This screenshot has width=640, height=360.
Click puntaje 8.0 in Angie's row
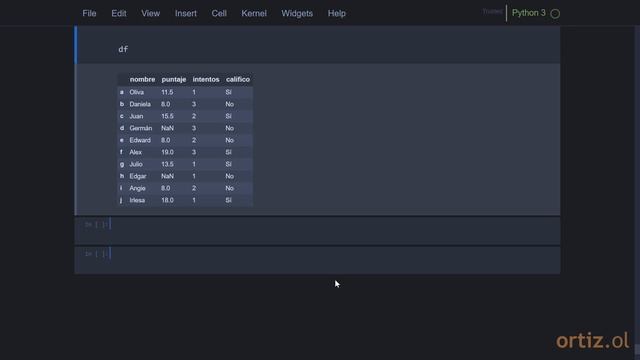[x=165, y=188]
